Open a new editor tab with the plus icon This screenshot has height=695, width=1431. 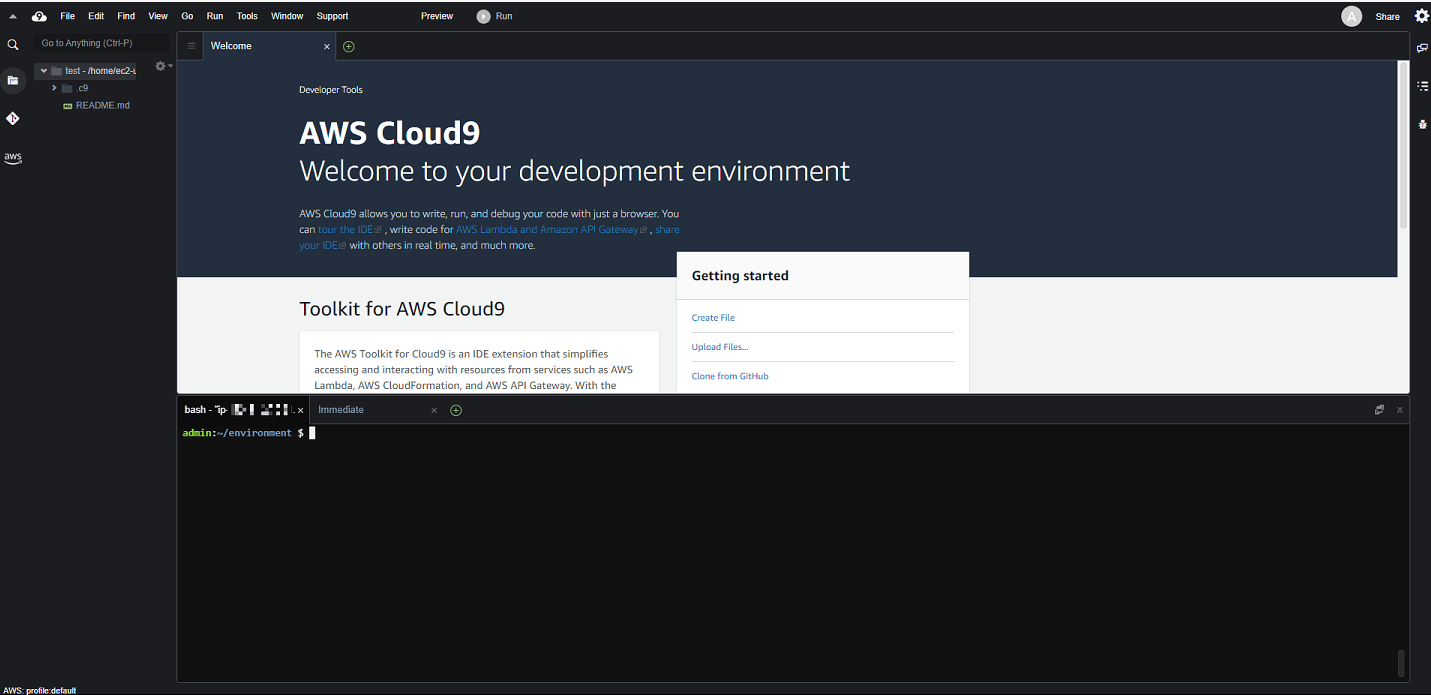click(x=349, y=46)
